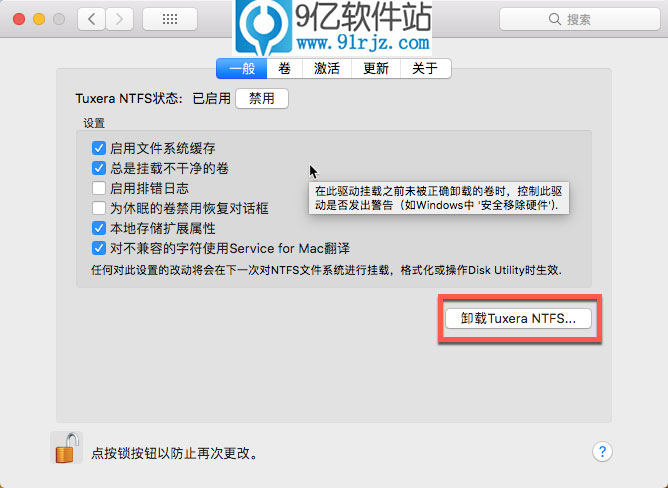Check 为休眠的卷禁用恢复对话框 option
Screen dimensions: 668x488
click(99, 208)
